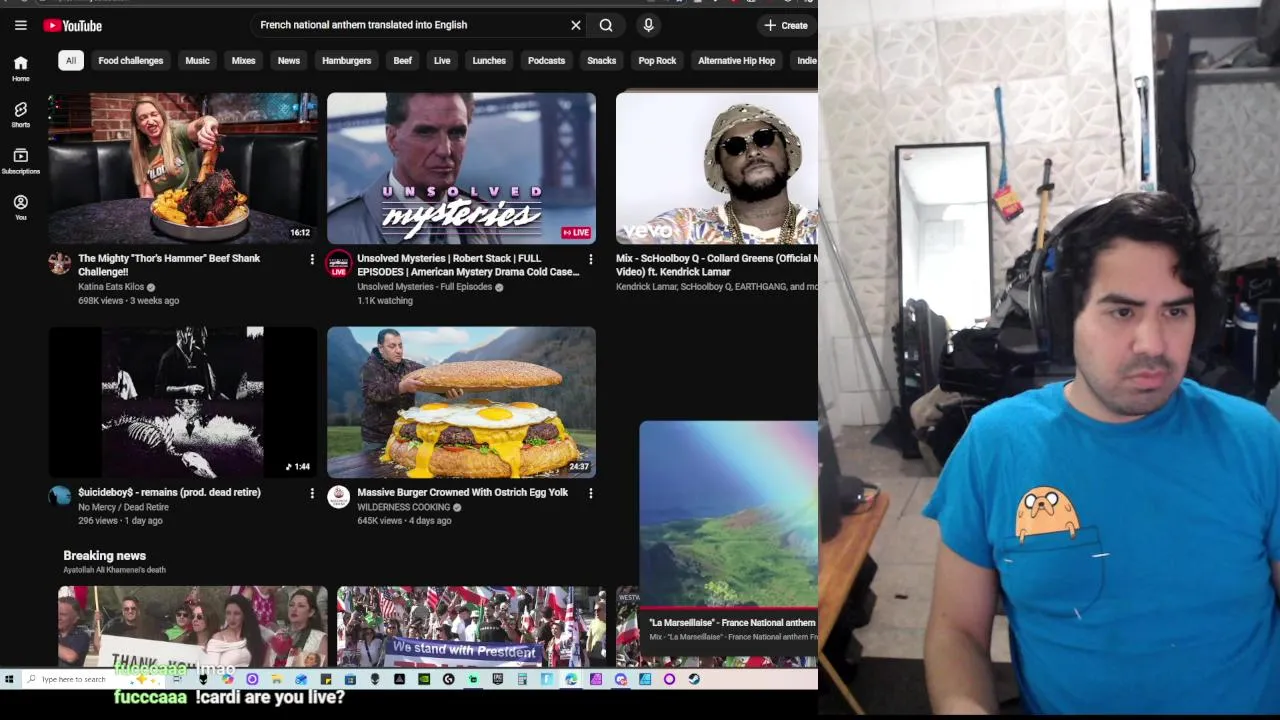Open the $uicideboy$ remains thumbnail
Image resolution: width=1280 pixels, height=720 pixels.
point(183,402)
